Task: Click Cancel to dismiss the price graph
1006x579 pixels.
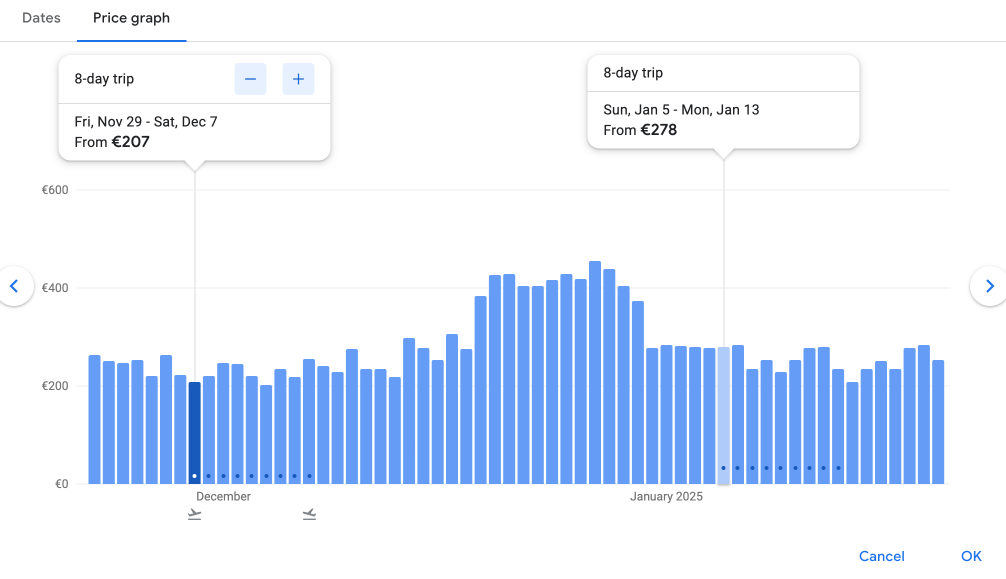Action: pyautogui.click(x=881, y=556)
